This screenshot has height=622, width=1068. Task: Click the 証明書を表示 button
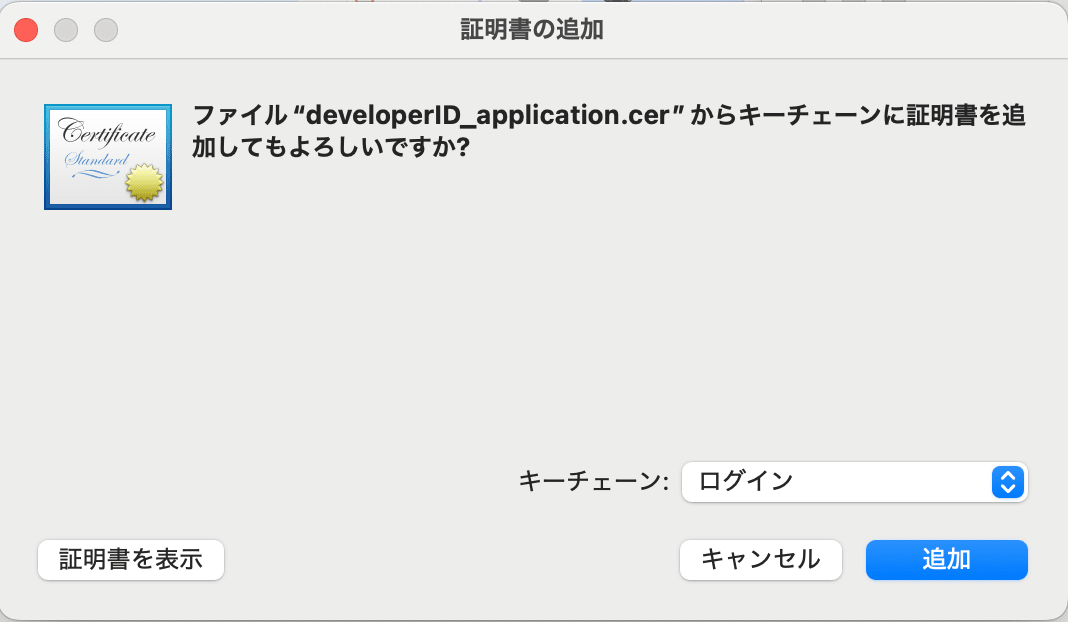coord(131,559)
